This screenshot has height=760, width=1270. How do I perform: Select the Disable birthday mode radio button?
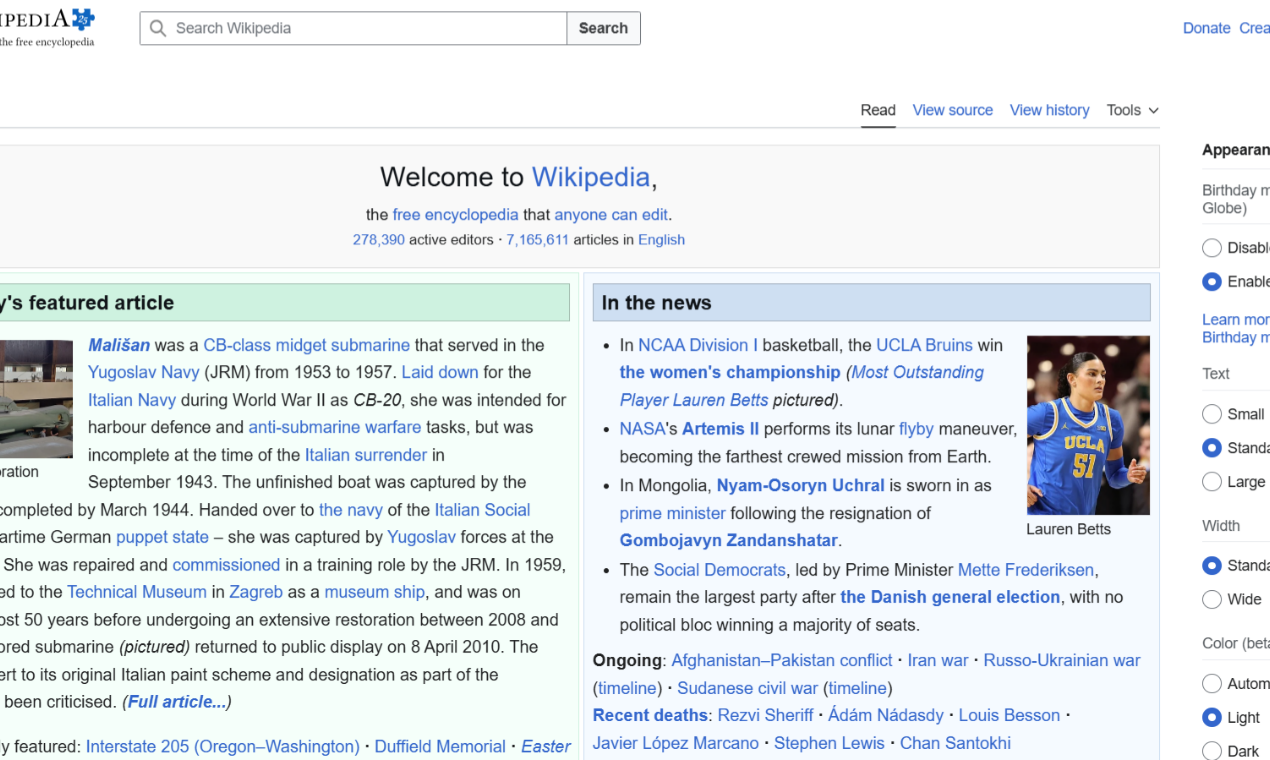[x=1212, y=248]
